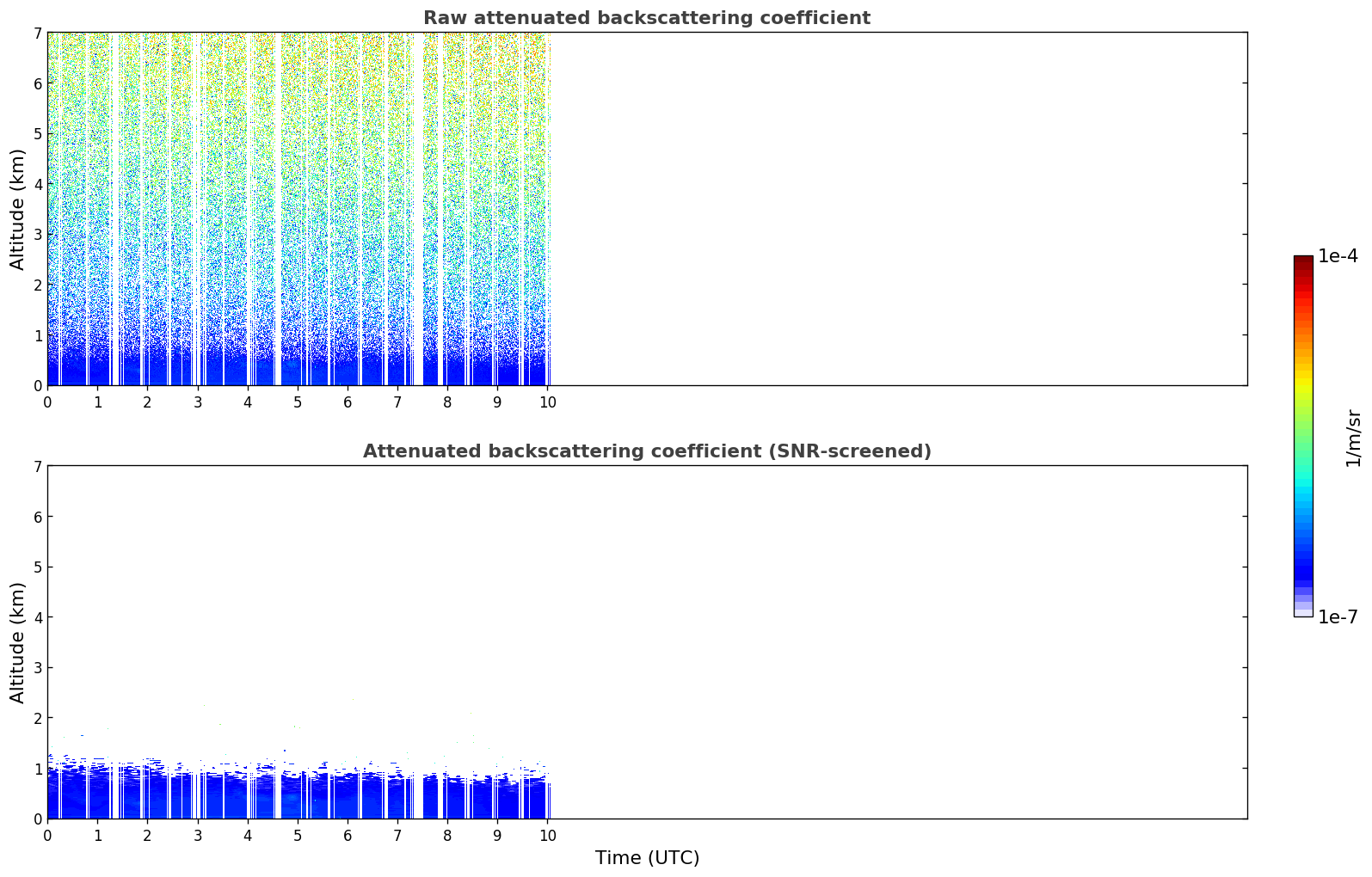Click time tick '5' on the top plot

pos(298,402)
